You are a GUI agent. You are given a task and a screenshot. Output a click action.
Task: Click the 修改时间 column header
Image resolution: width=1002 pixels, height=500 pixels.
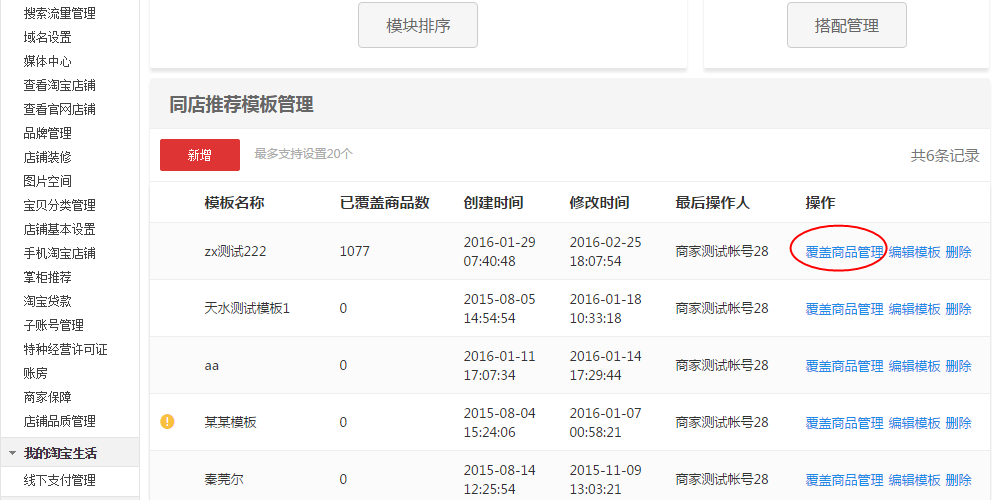[599, 203]
